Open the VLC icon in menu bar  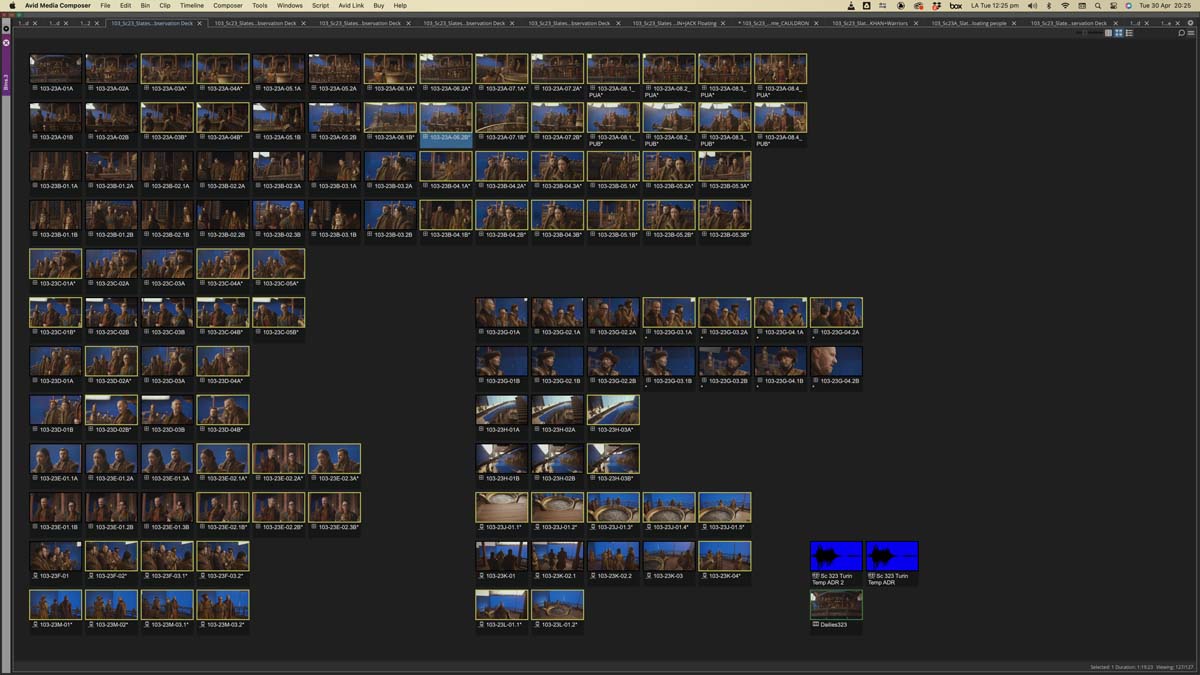(x=851, y=6)
